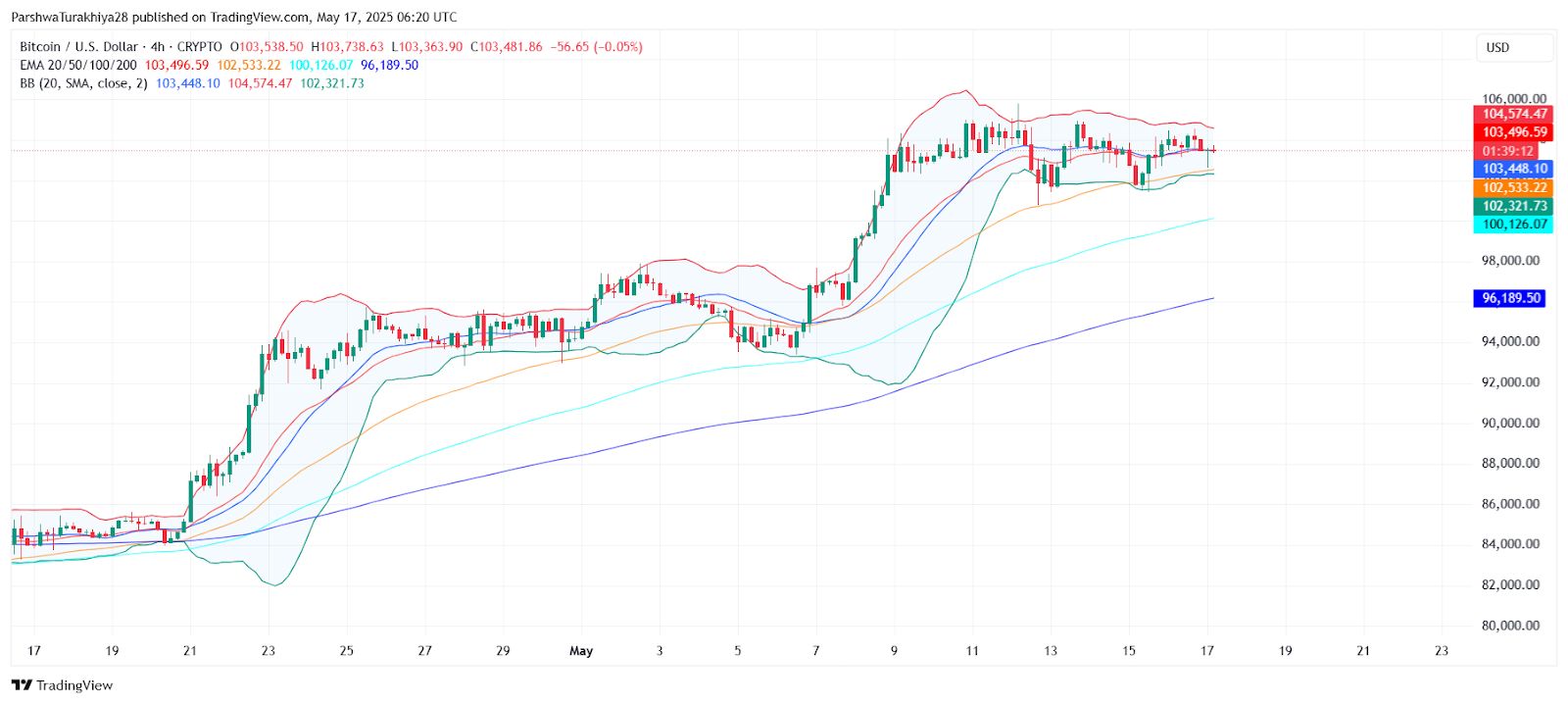This screenshot has width=1568, height=704.
Task: Click the EMA 200 value 96,189.50 in legend
Action: click(x=389, y=65)
